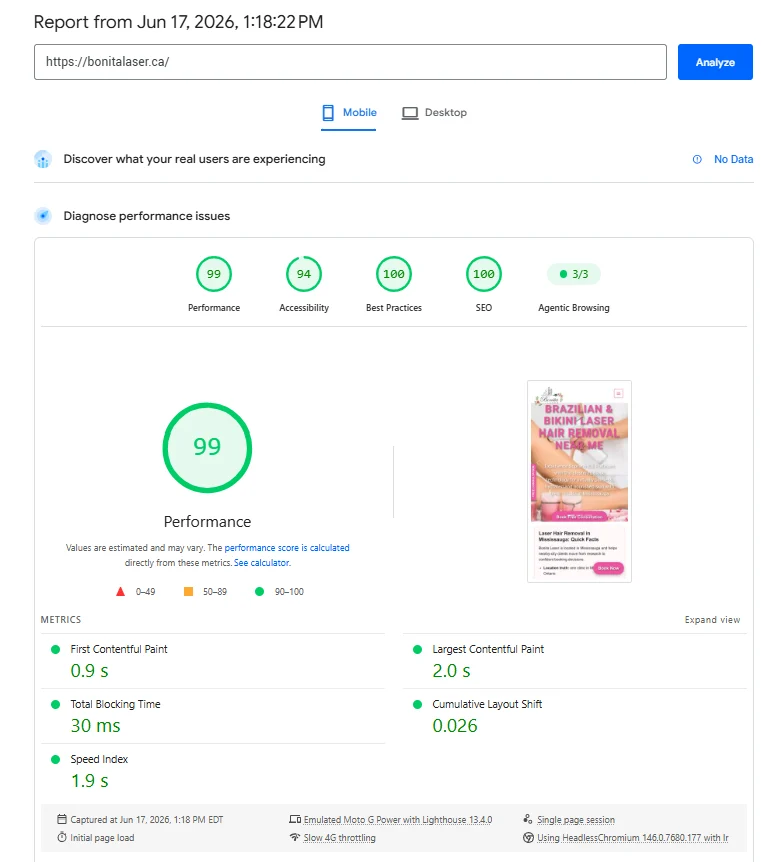Click the orange square 50–89 legend icon
The width and height of the screenshot is (776, 862).
click(x=188, y=592)
